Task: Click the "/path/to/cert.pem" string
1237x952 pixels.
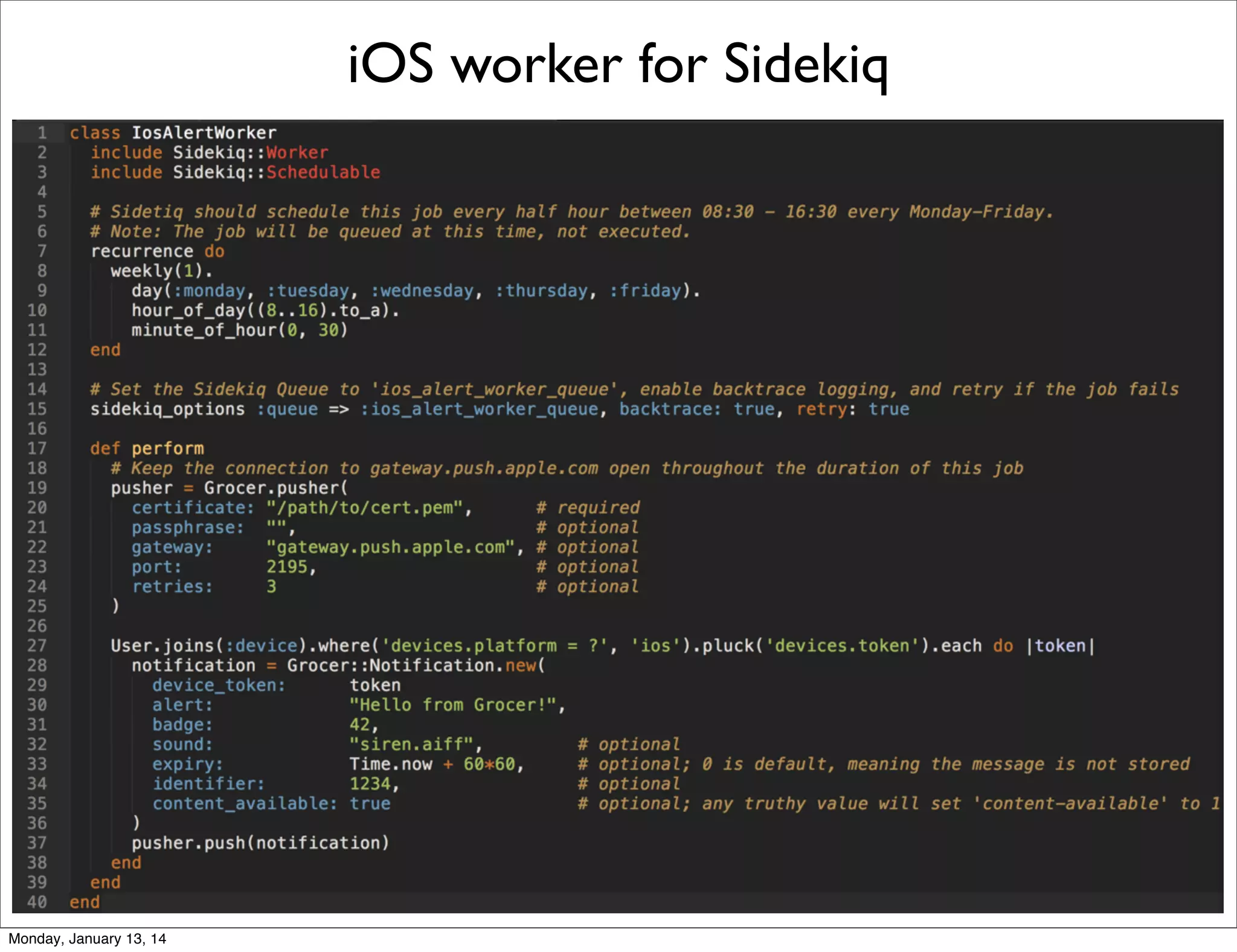Action: click(x=364, y=507)
